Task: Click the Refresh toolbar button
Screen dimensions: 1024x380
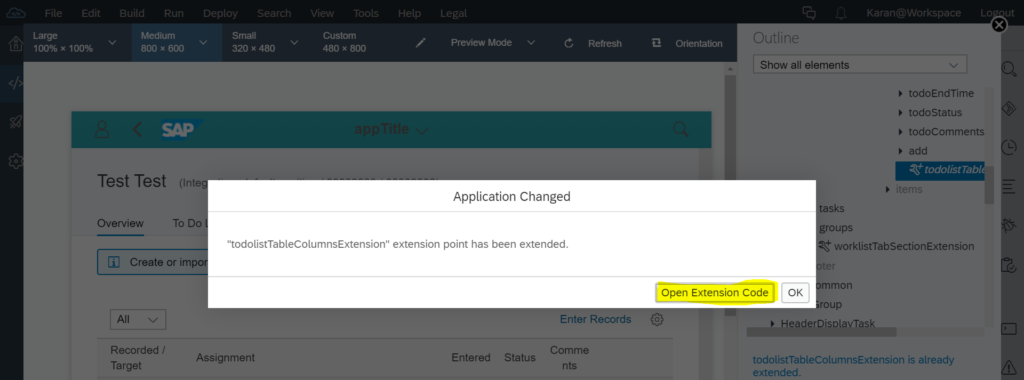Action: (x=593, y=43)
